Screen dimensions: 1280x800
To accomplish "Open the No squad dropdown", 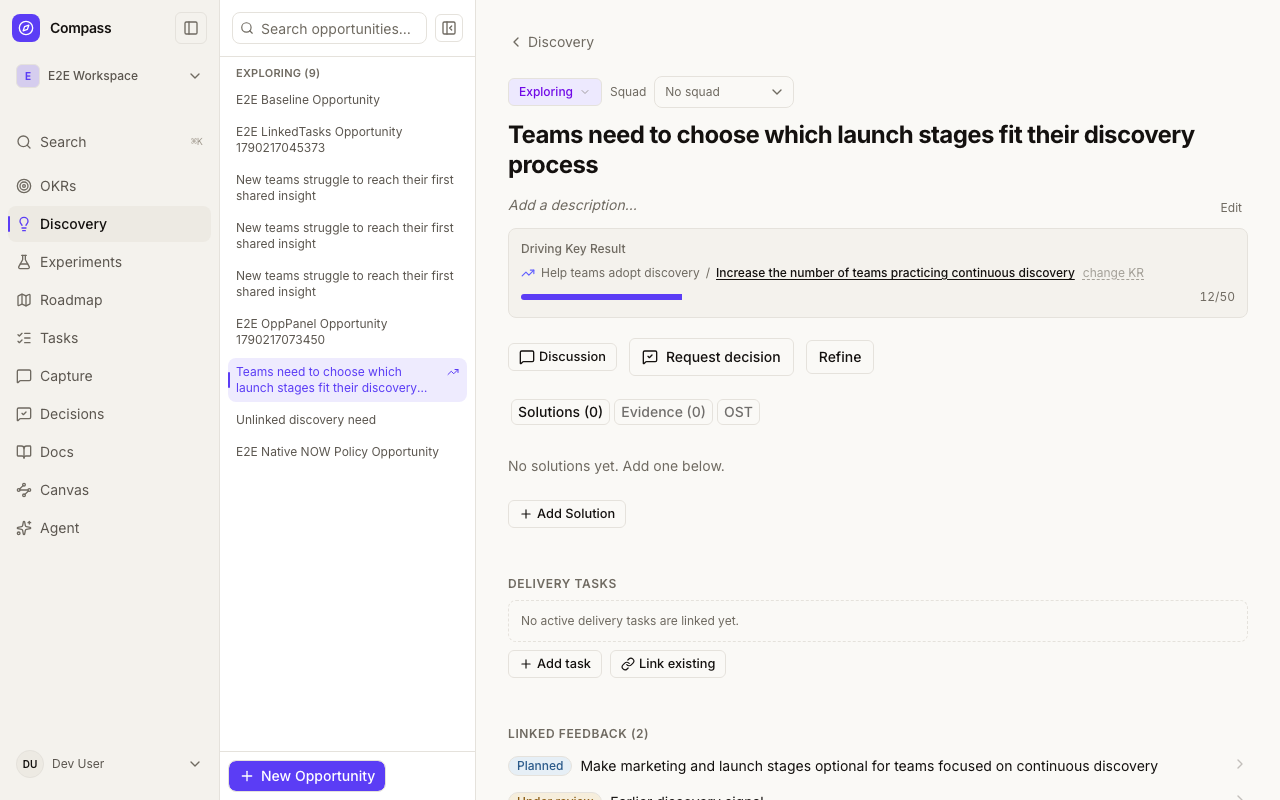I will point(724,92).
